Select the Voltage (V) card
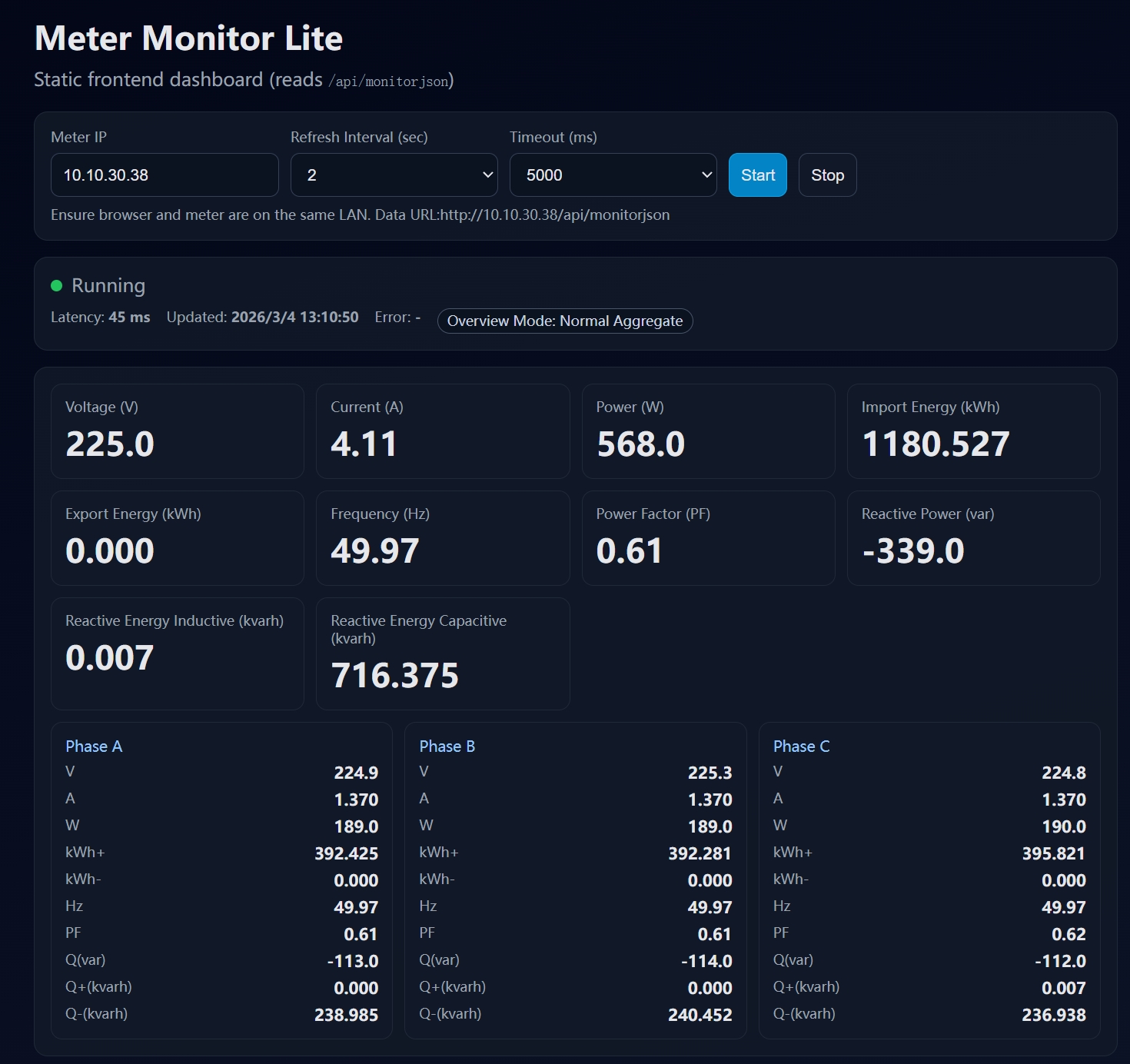Screen dimensions: 1130x1064 click(178, 431)
